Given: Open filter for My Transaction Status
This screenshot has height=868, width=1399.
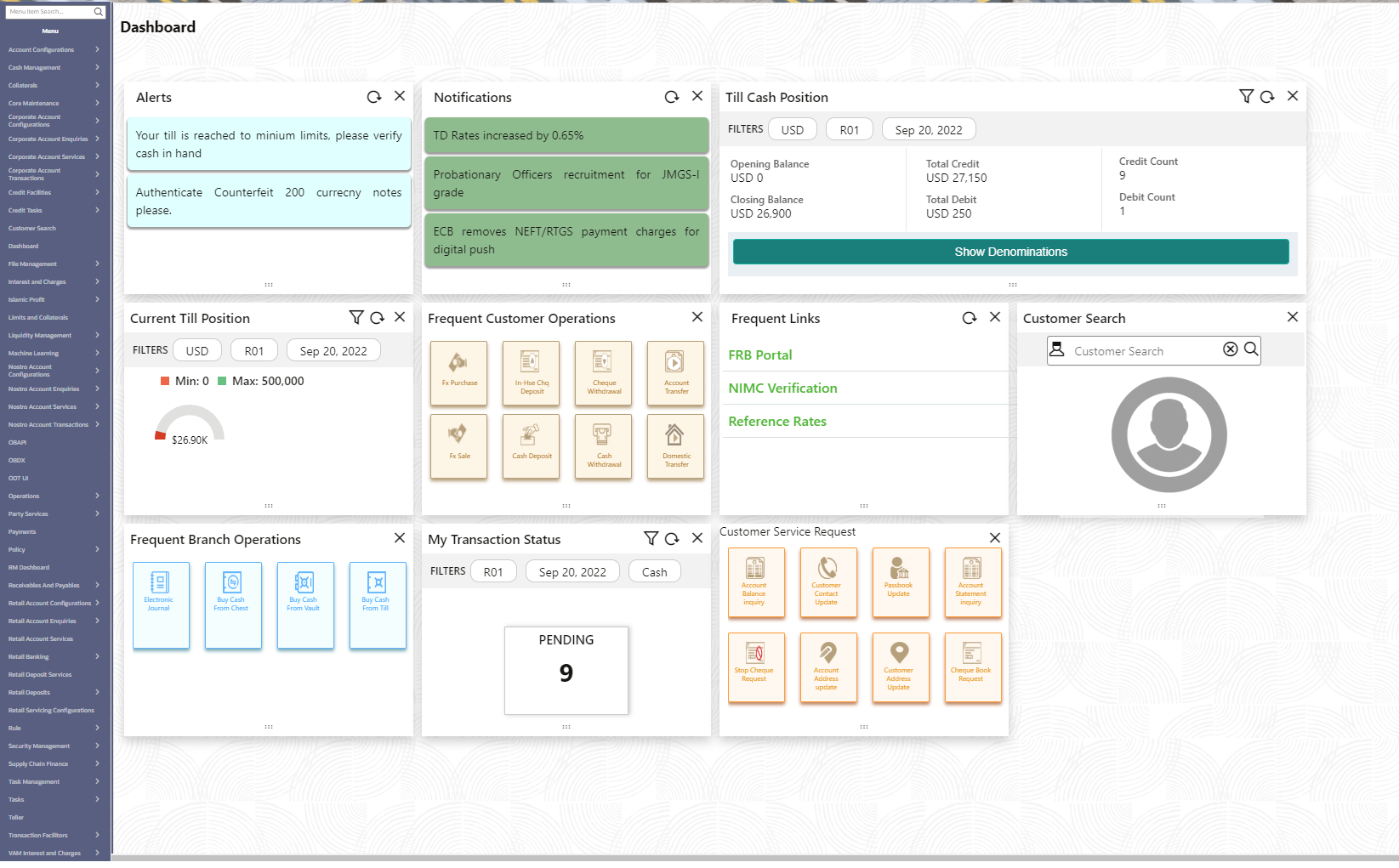Looking at the screenshot, I should click(x=651, y=538).
